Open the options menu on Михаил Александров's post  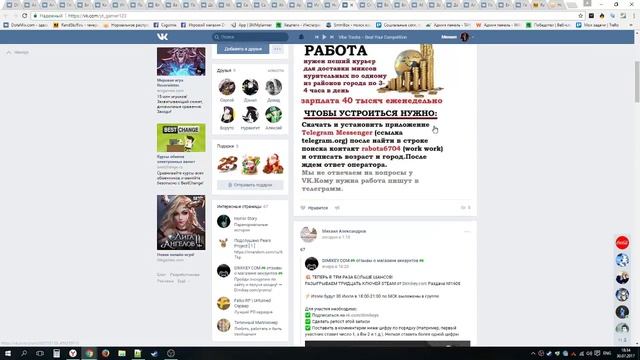[467, 231]
